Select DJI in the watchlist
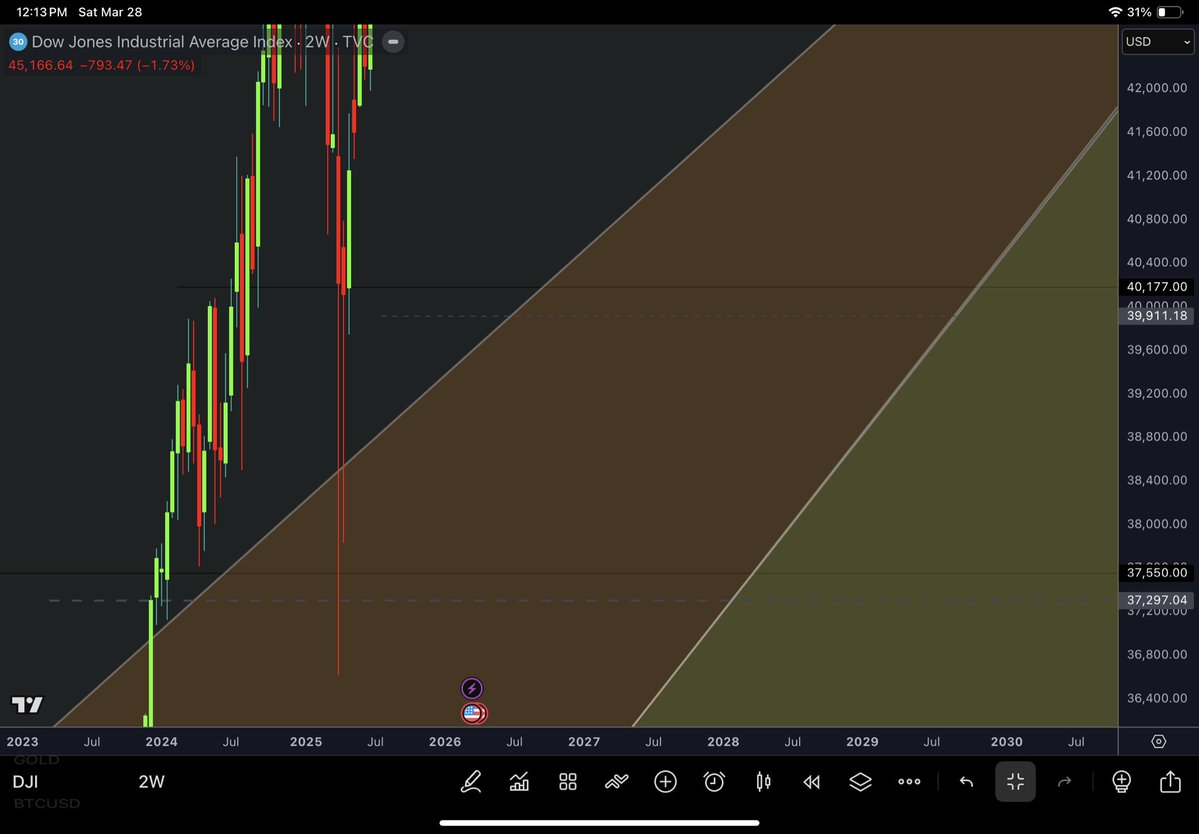Viewport: 1199px width, 834px height. click(26, 782)
